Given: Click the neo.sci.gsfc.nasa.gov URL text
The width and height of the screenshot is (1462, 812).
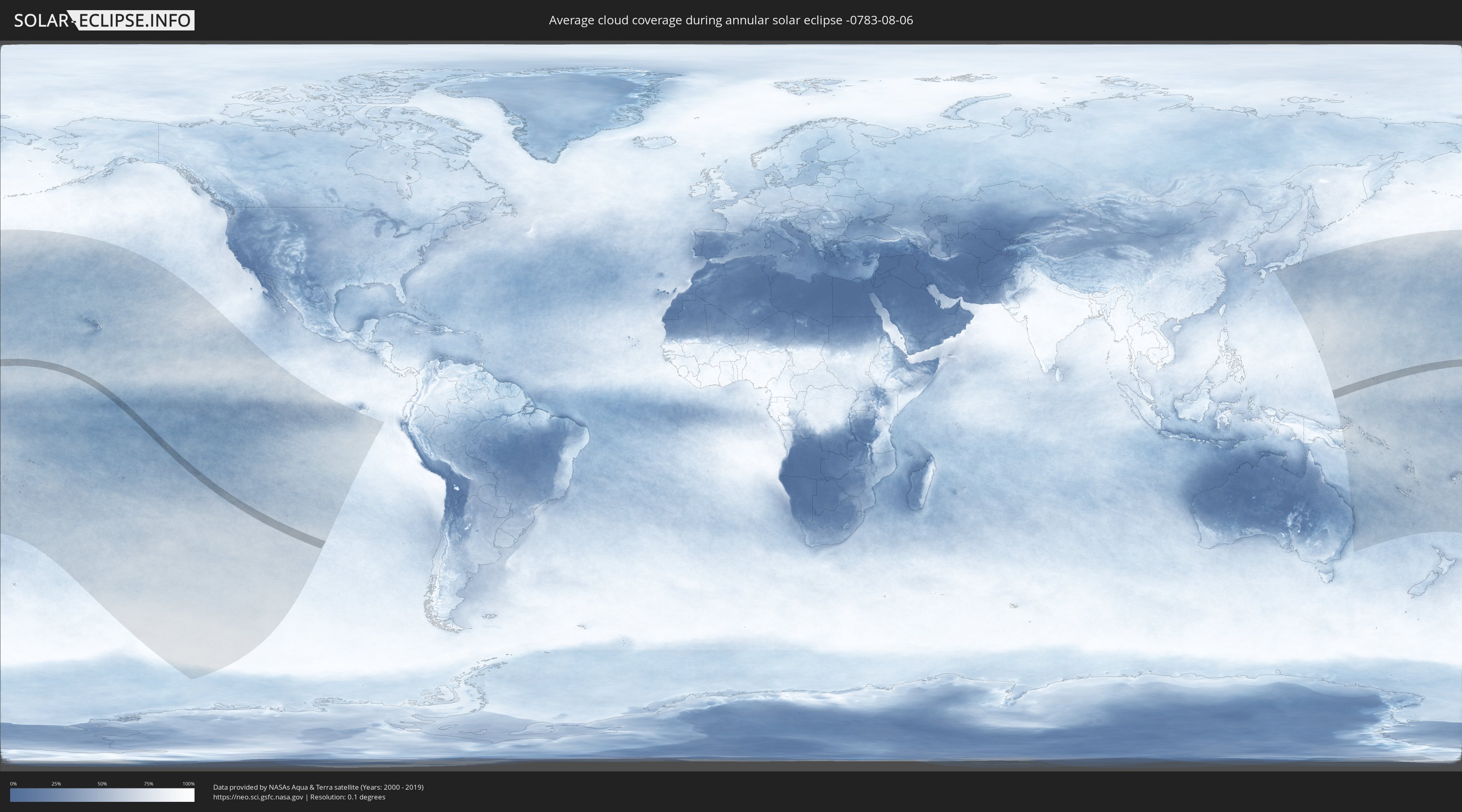Looking at the screenshot, I should (x=258, y=797).
